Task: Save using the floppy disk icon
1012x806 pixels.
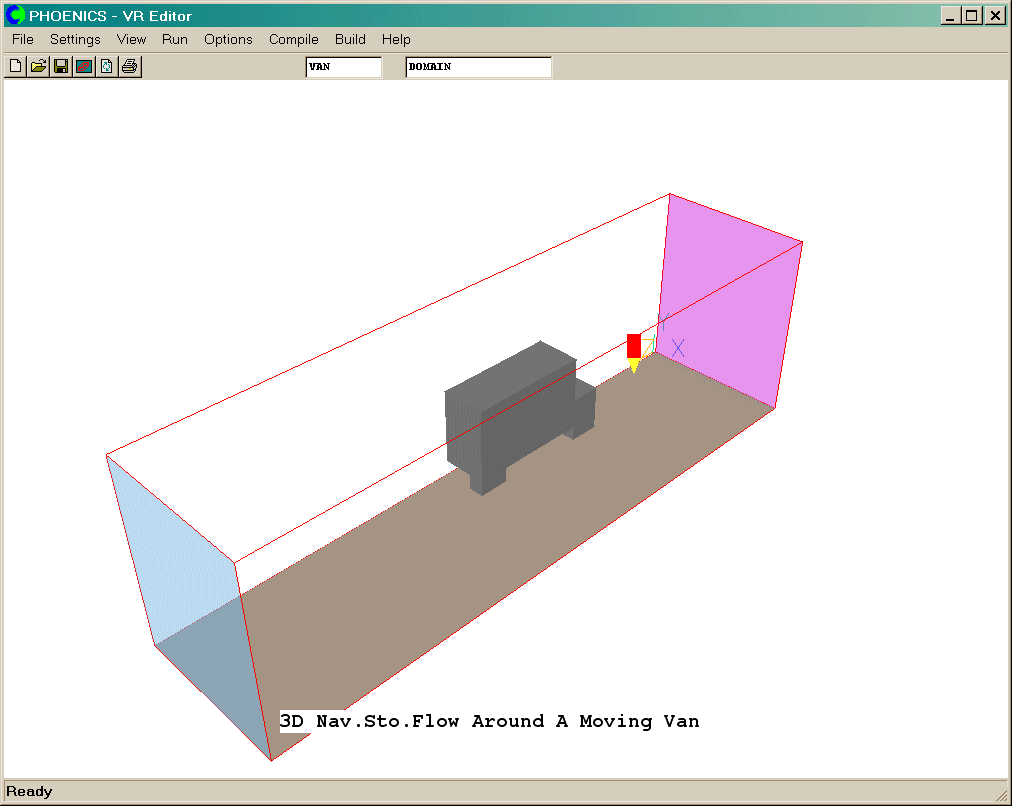Action: 61,67
